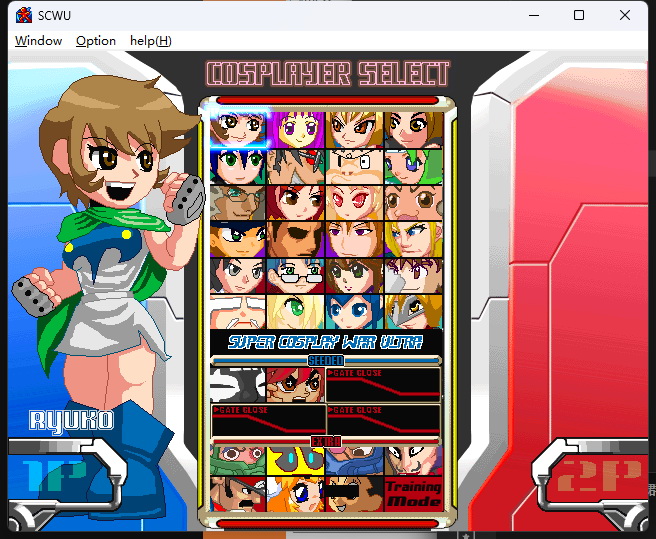Select the highlighted Ryuko portrait
The height and width of the screenshot is (539, 656).
click(x=238, y=129)
